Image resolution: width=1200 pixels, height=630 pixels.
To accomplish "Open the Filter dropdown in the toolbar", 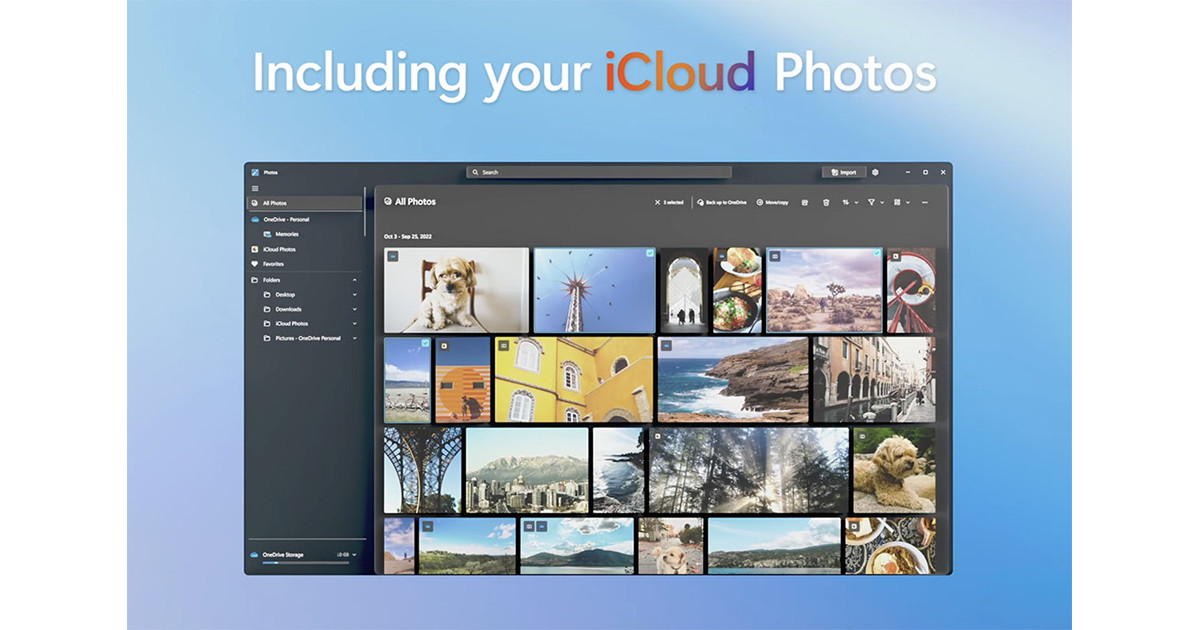I will pos(875,202).
